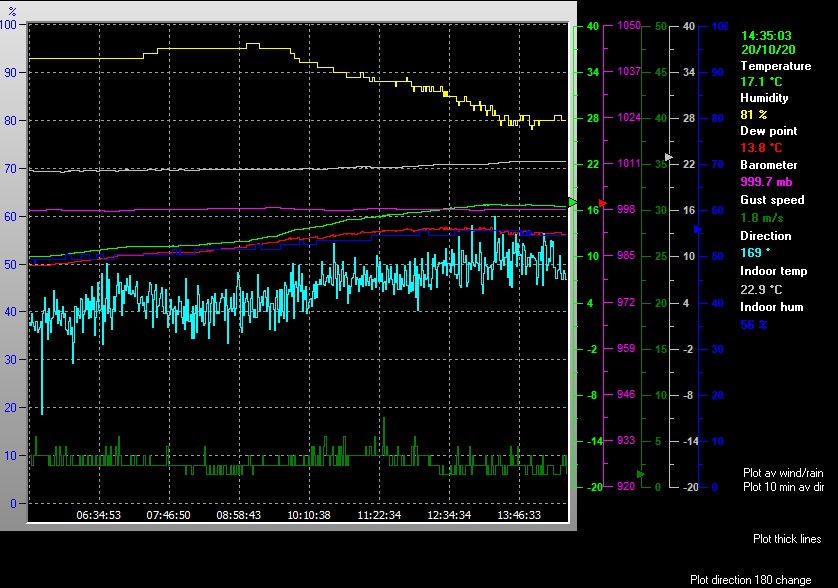Click the 14:35:03 clock time
This screenshot has height=588, width=838.
pos(766,36)
